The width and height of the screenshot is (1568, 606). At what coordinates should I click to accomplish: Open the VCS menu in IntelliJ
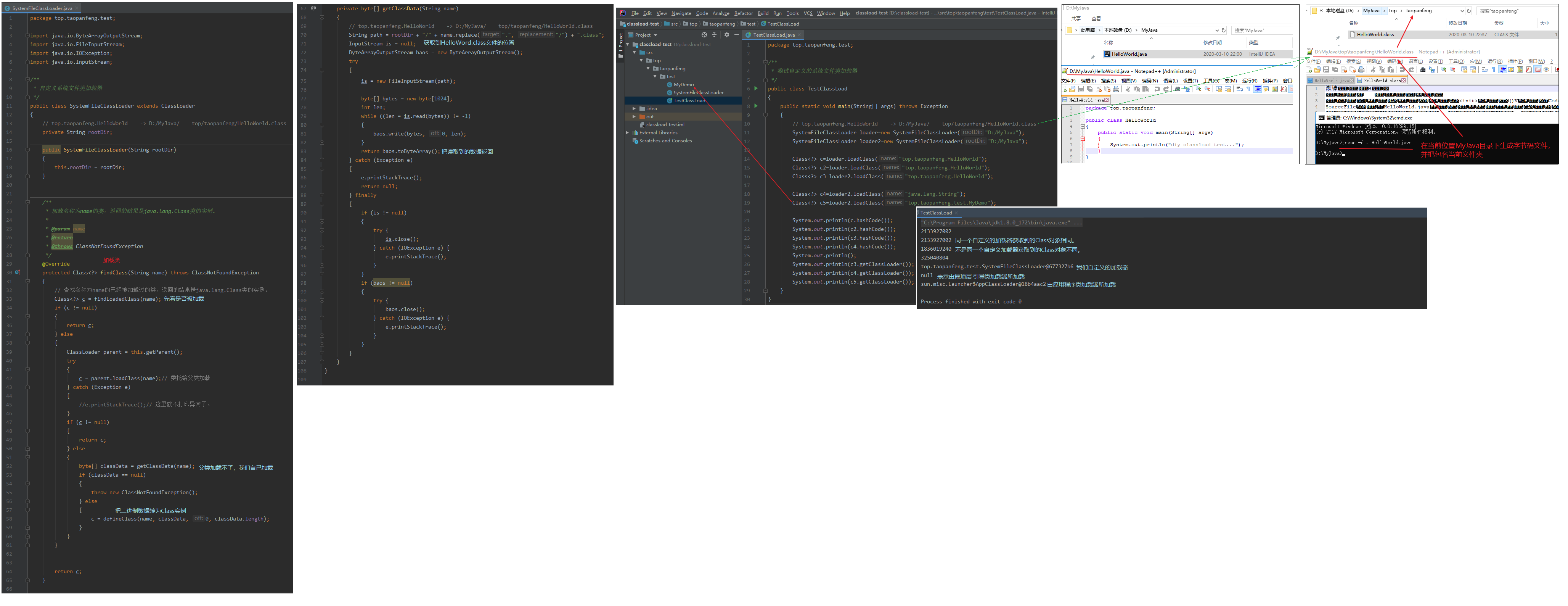pyautogui.click(x=808, y=13)
